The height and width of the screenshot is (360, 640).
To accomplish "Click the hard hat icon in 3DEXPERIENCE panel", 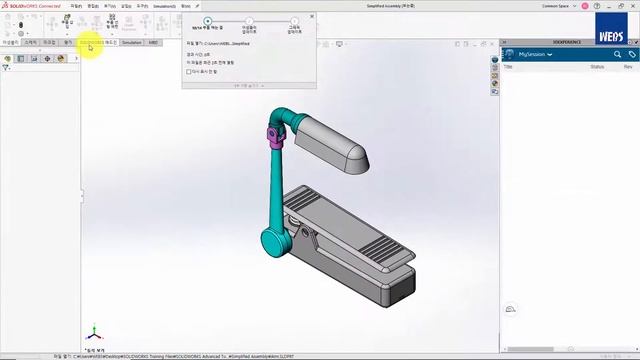I will 510,309.
